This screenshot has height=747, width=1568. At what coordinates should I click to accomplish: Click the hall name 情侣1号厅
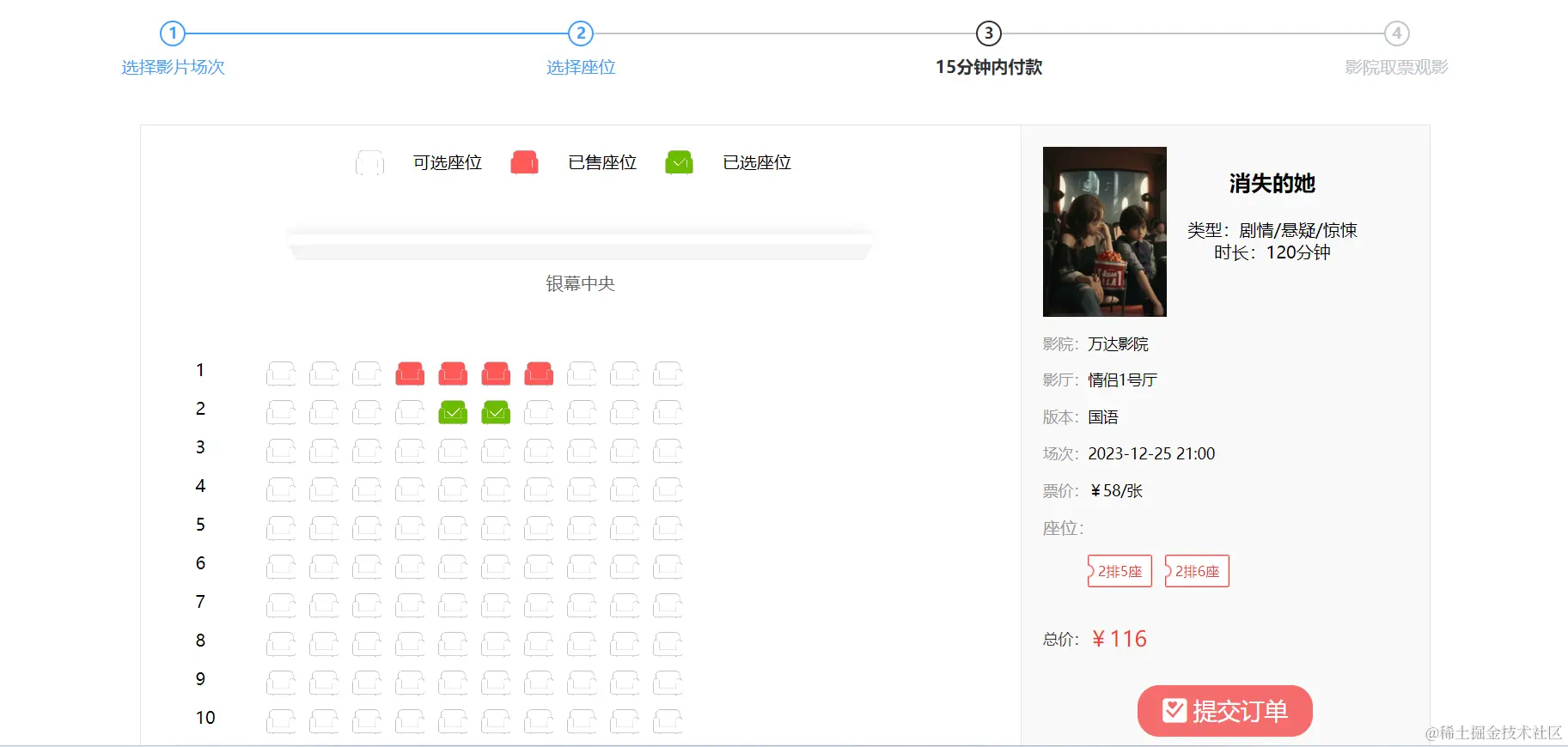pyautogui.click(x=1123, y=380)
